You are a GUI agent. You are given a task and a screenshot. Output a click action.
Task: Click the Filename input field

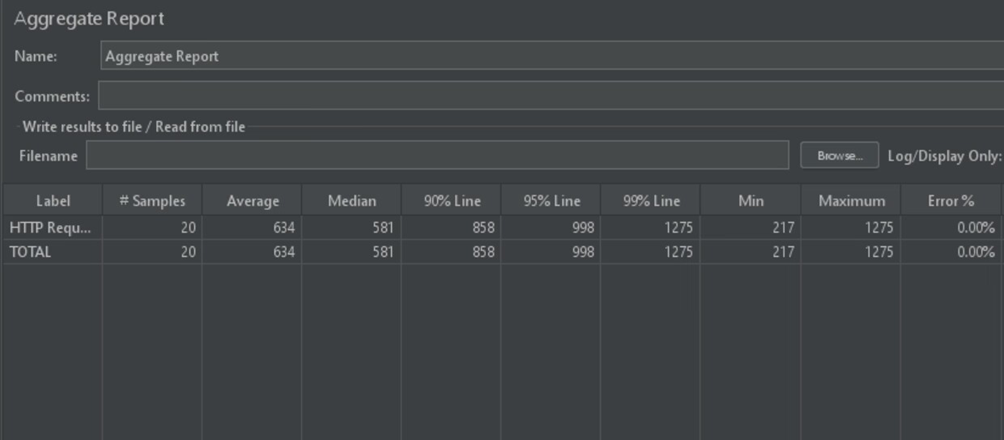pos(438,156)
